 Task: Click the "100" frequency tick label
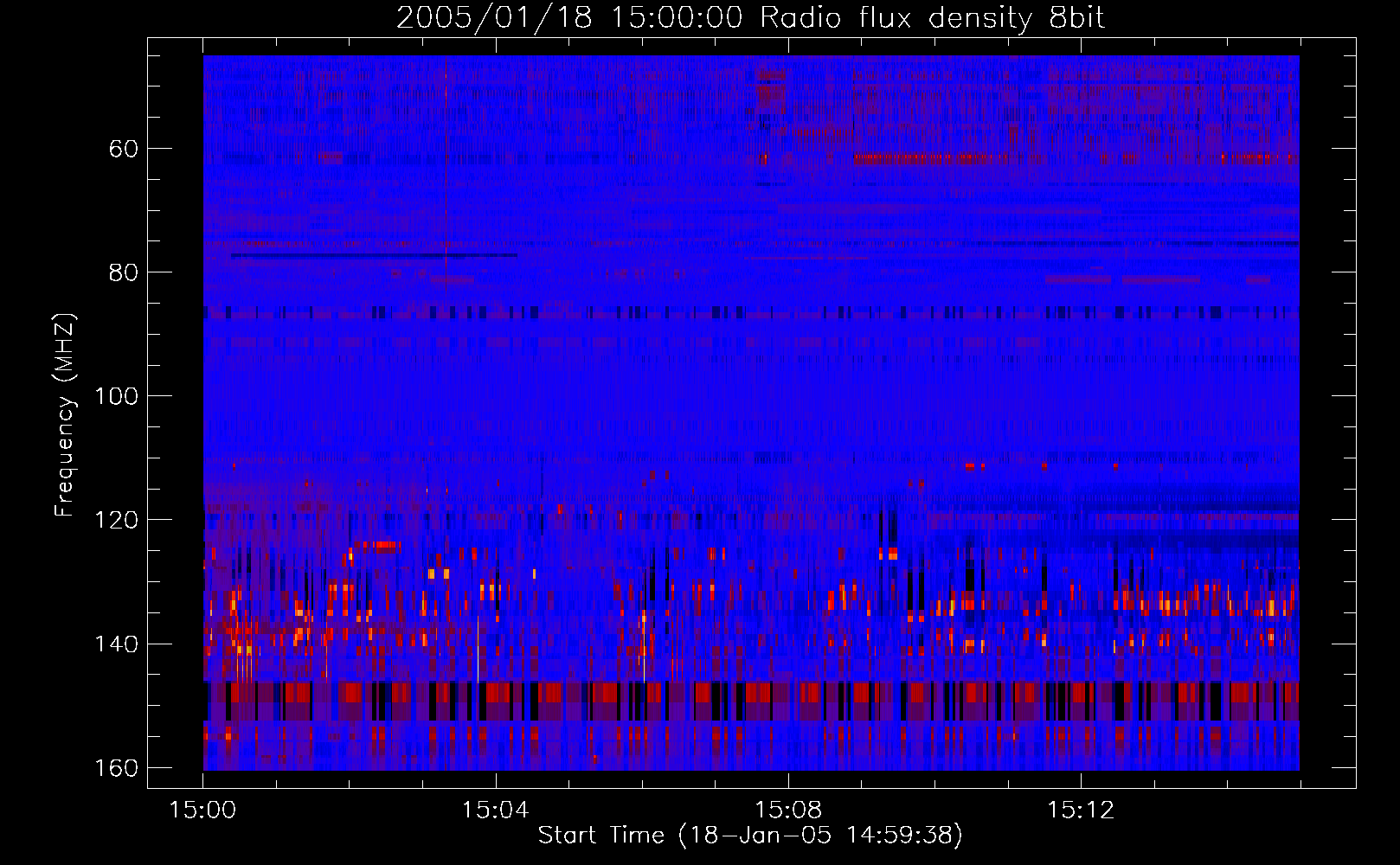pyautogui.click(x=115, y=396)
